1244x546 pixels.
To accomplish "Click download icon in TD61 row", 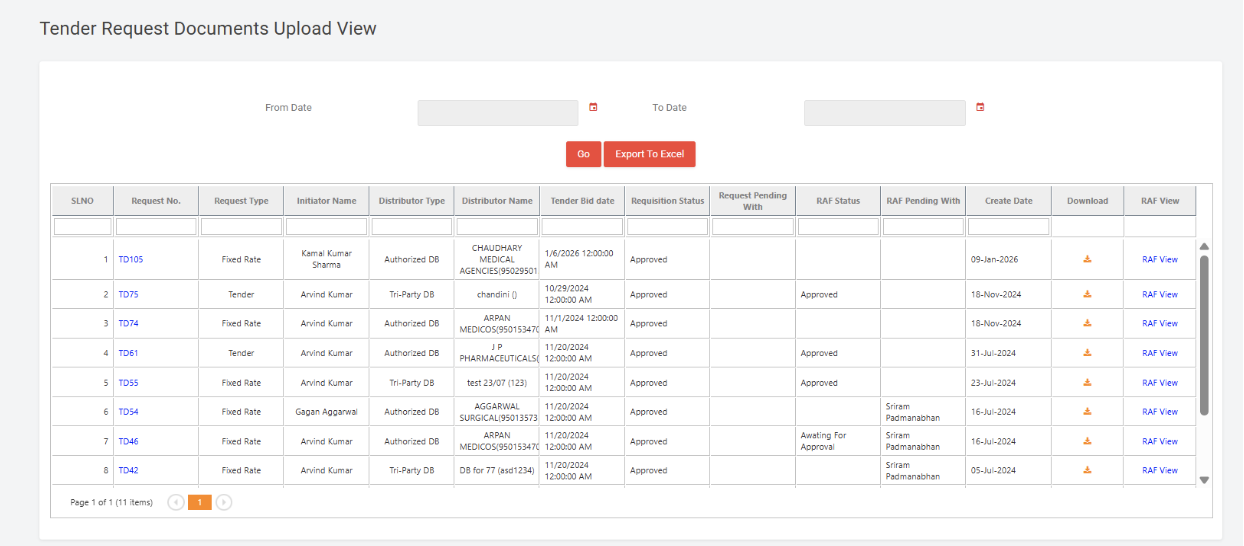I will pos(1087,353).
